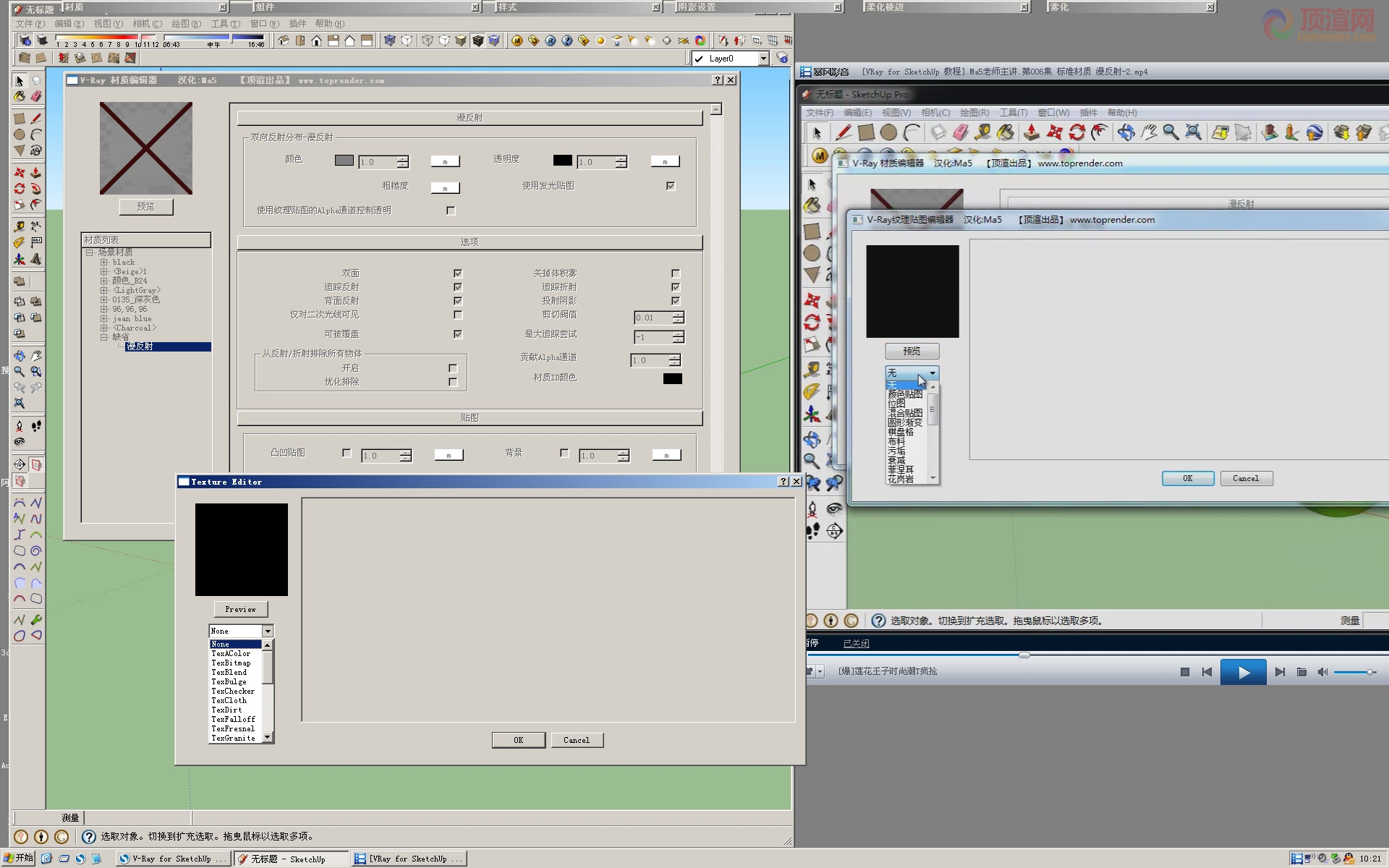
Task: Click the V-Ray render R icon
Action: click(551, 41)
